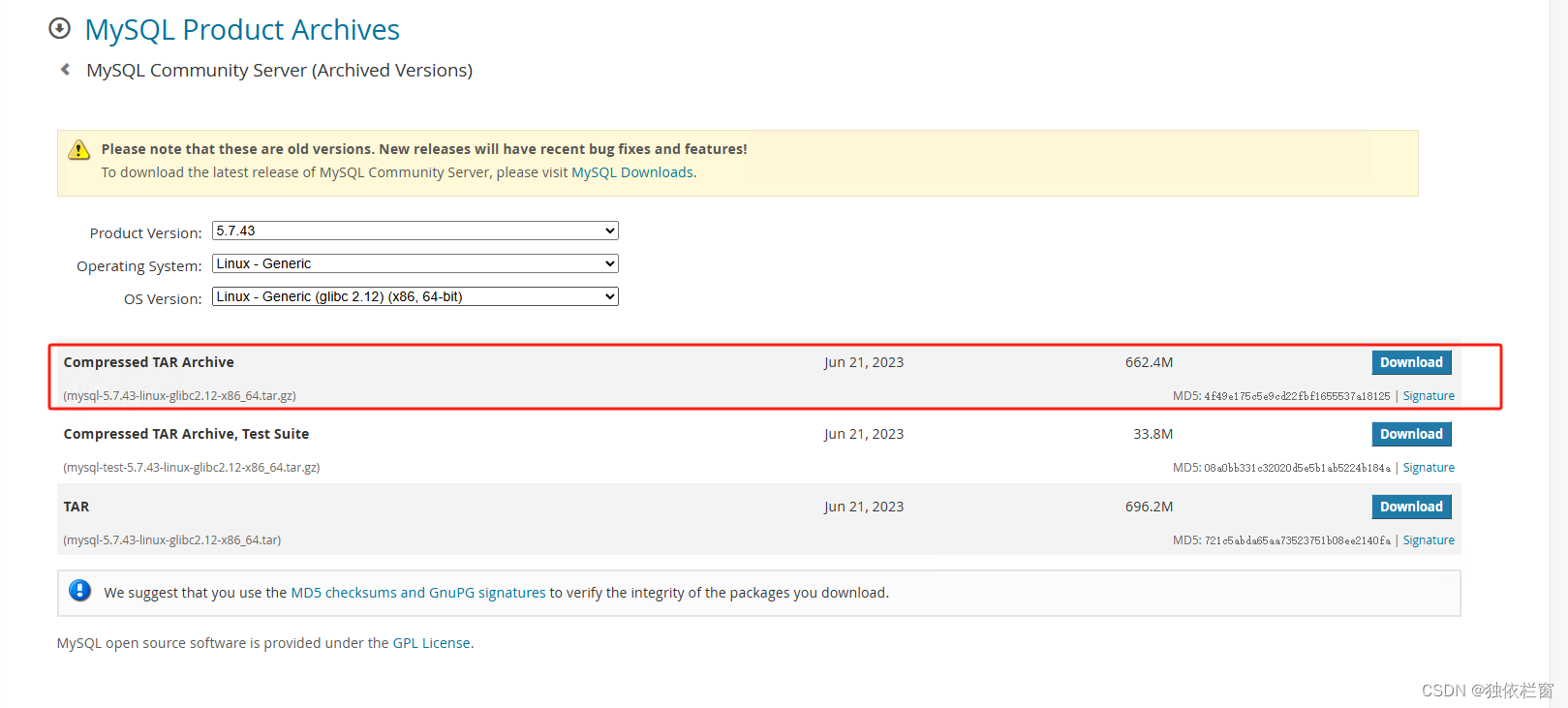
Task: Open MD5 checksums and GnuPG signatures link
Action: (418, 593)
